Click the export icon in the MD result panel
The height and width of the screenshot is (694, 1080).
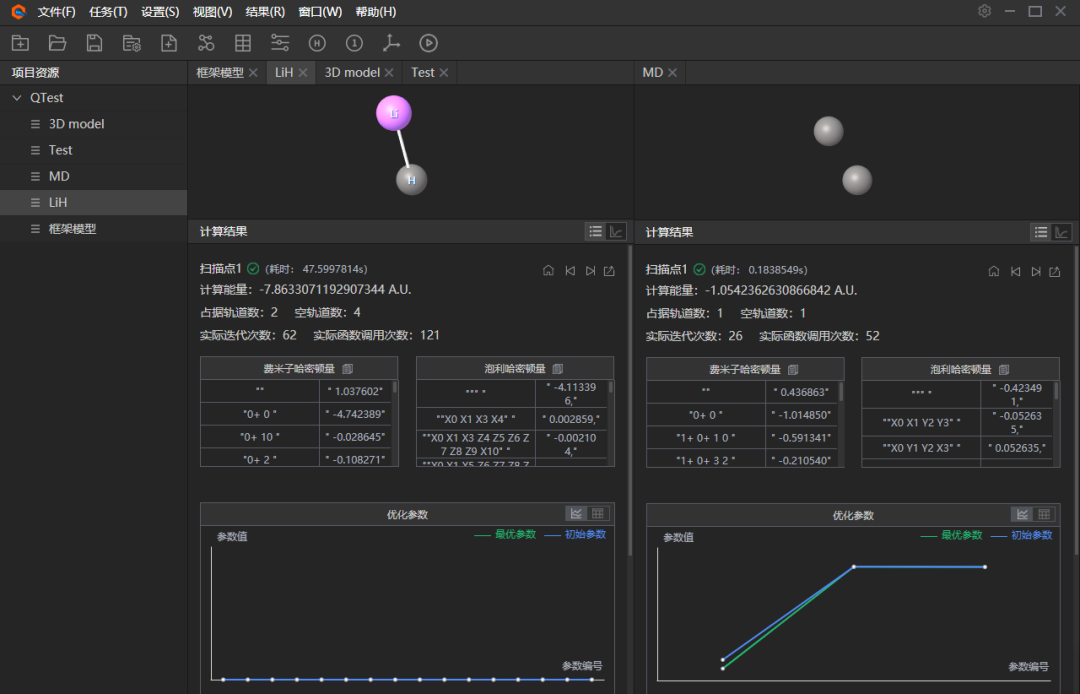(x=1055, y=271)
